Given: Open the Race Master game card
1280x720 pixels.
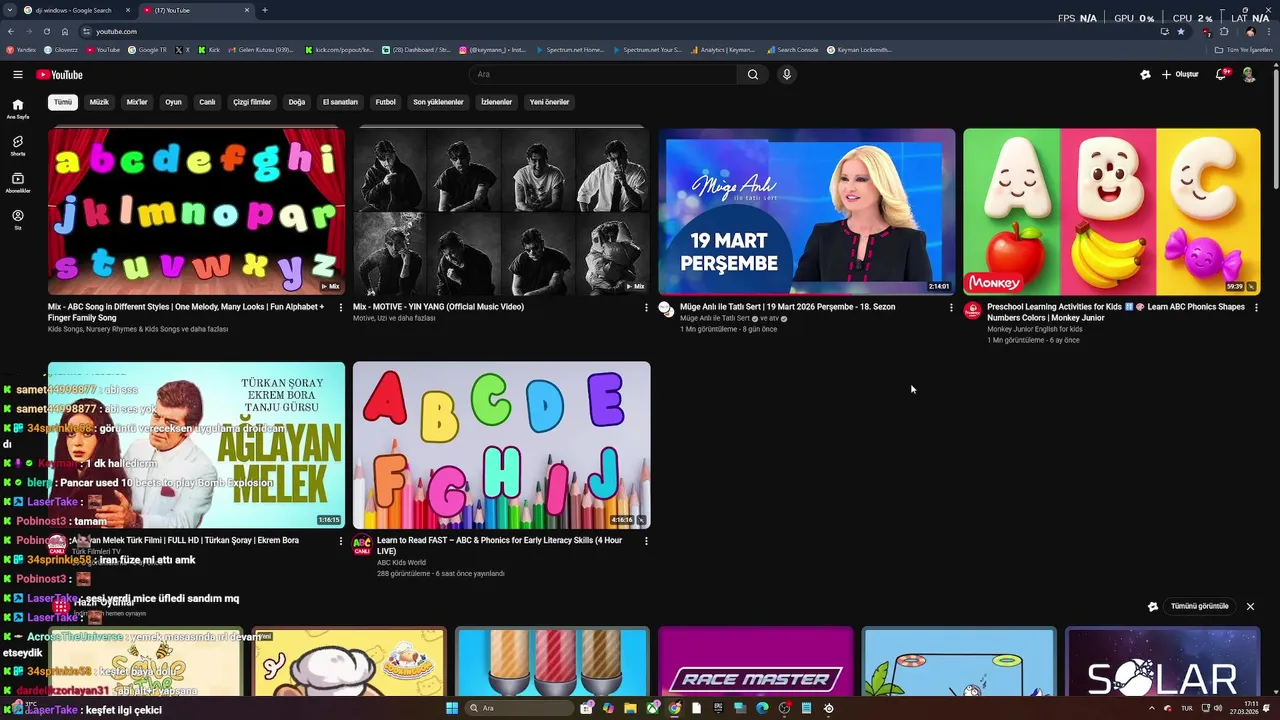Looking at the screenshot, I should coord(755,661).
